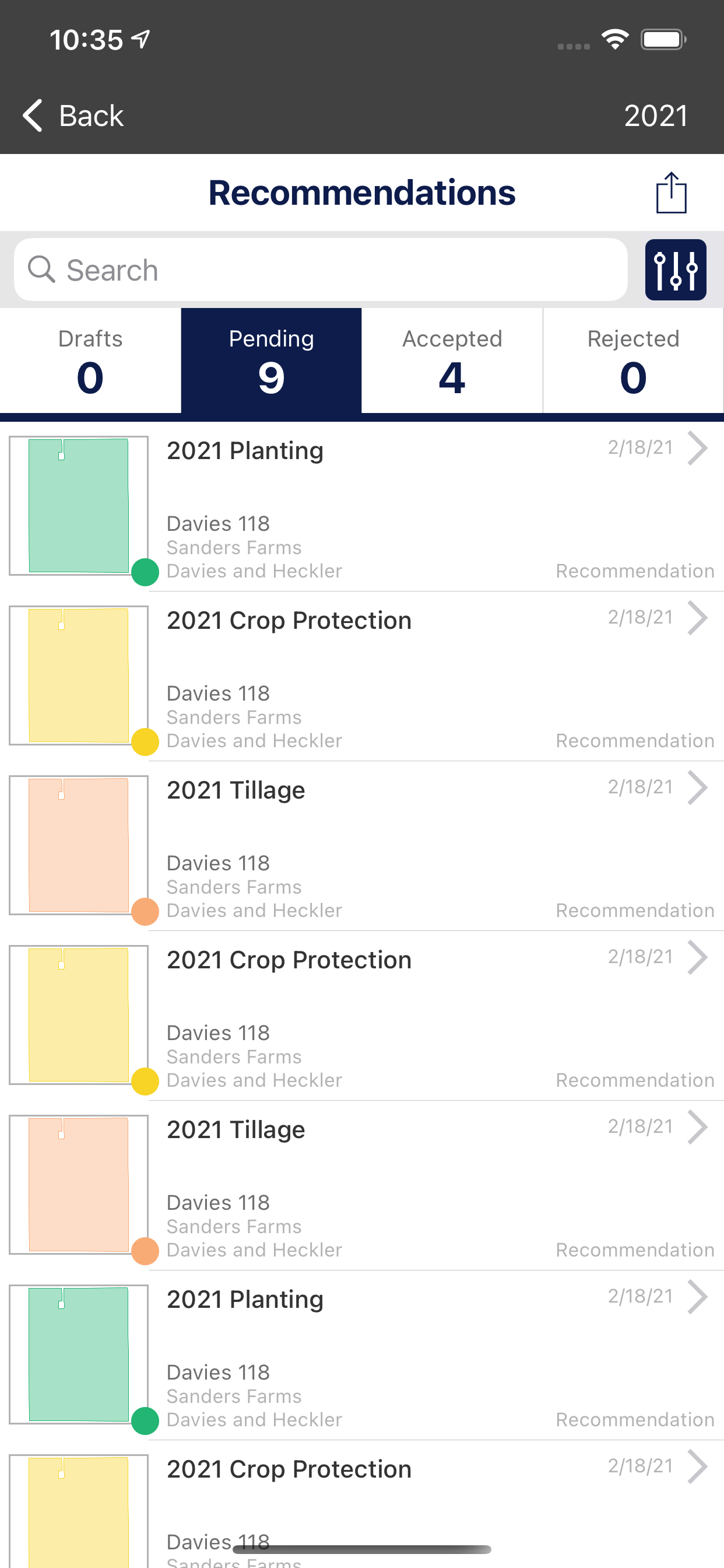This screenshot has height=1568, width=724.
Task: Tap the Wi-Fi status icon
Action: coord(615,40)
